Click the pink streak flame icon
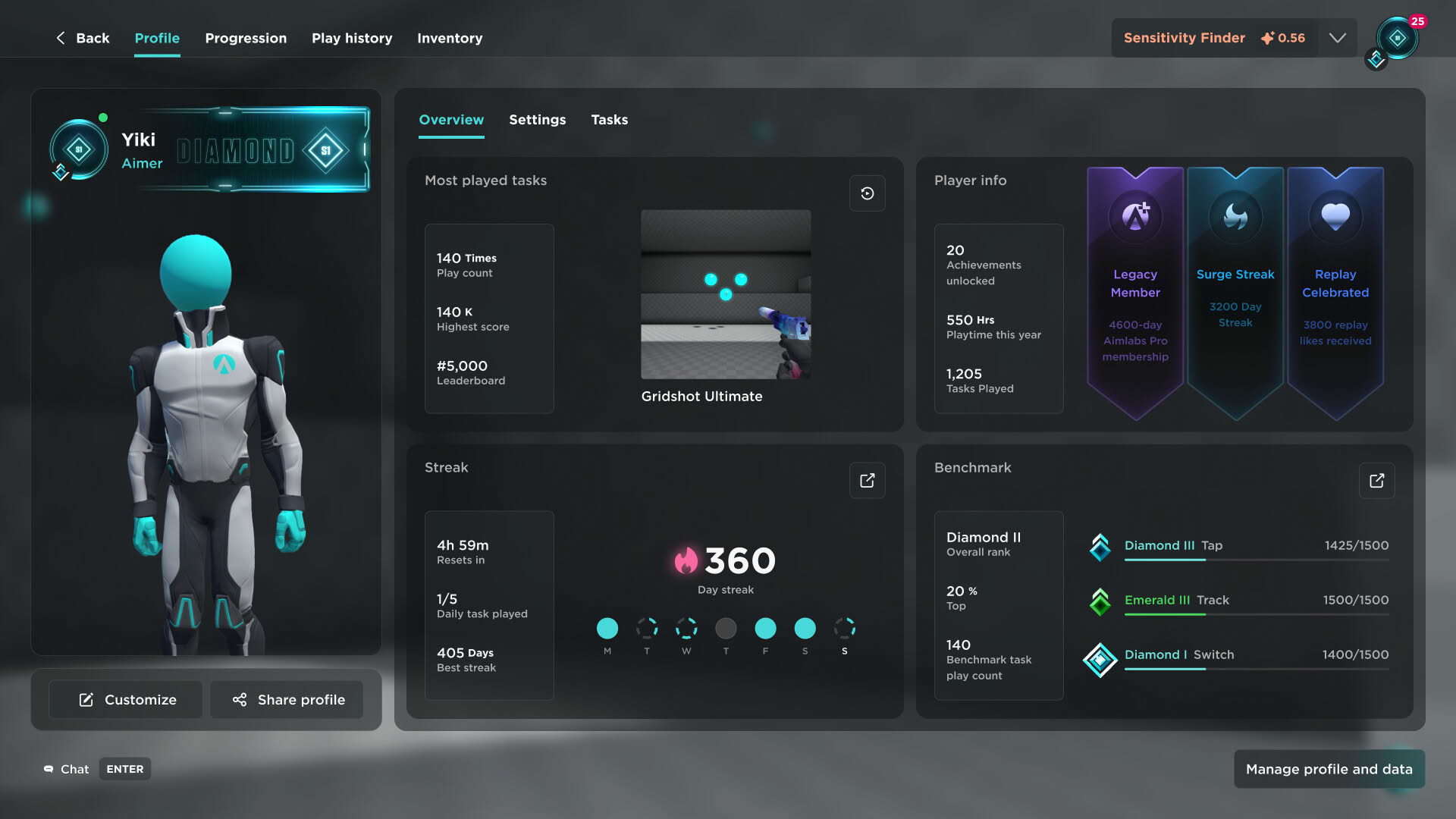 (x=686, y=560)
